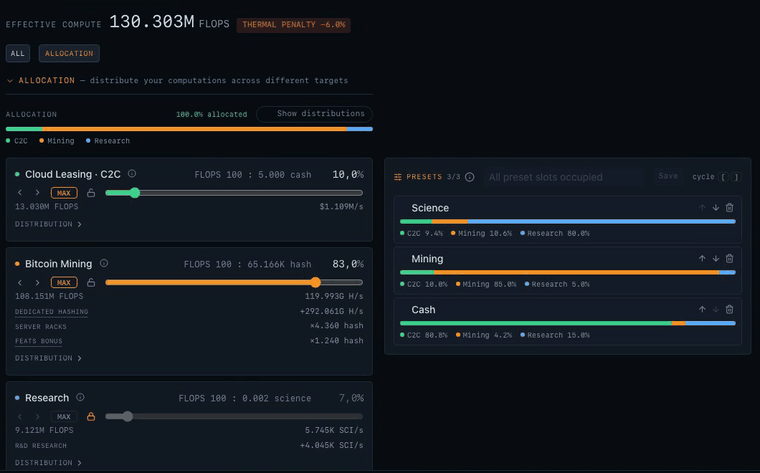This screenshot has width=760, height=473.
Task: Click the 'R&D RESEARCH' label
Action: coord(41,445)
